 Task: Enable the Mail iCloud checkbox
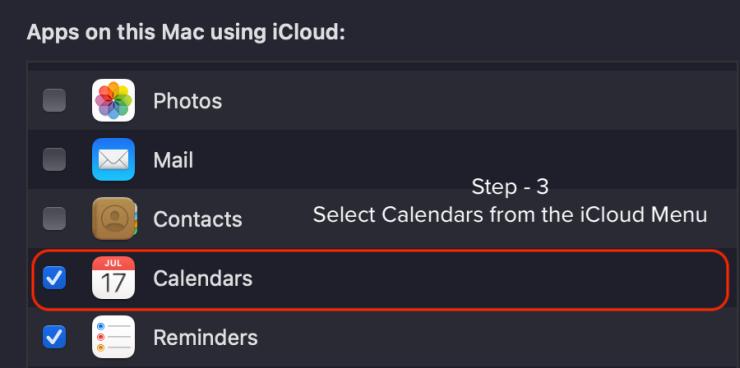(54, 159)
